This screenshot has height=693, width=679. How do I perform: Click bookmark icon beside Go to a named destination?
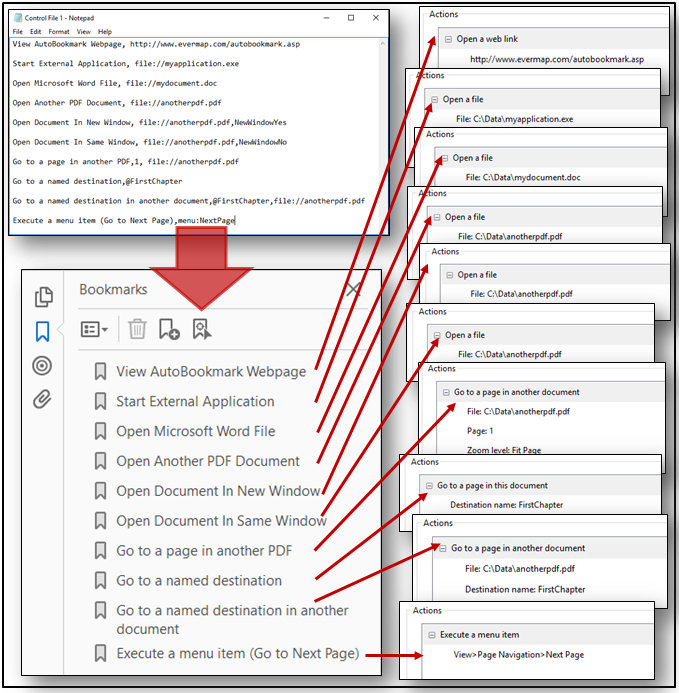tap(100, 581)
